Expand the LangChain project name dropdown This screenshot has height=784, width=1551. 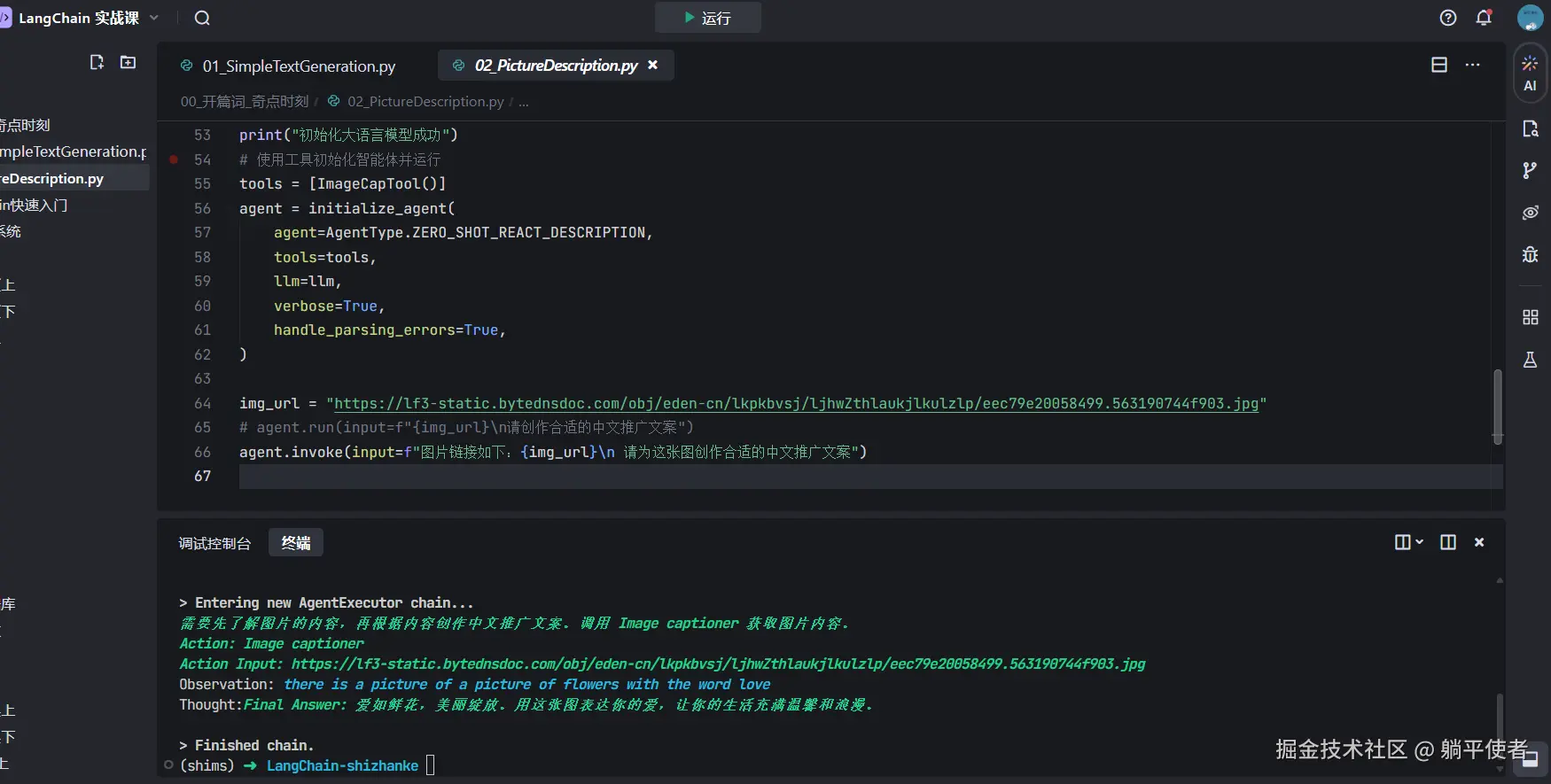coord(154,18)
